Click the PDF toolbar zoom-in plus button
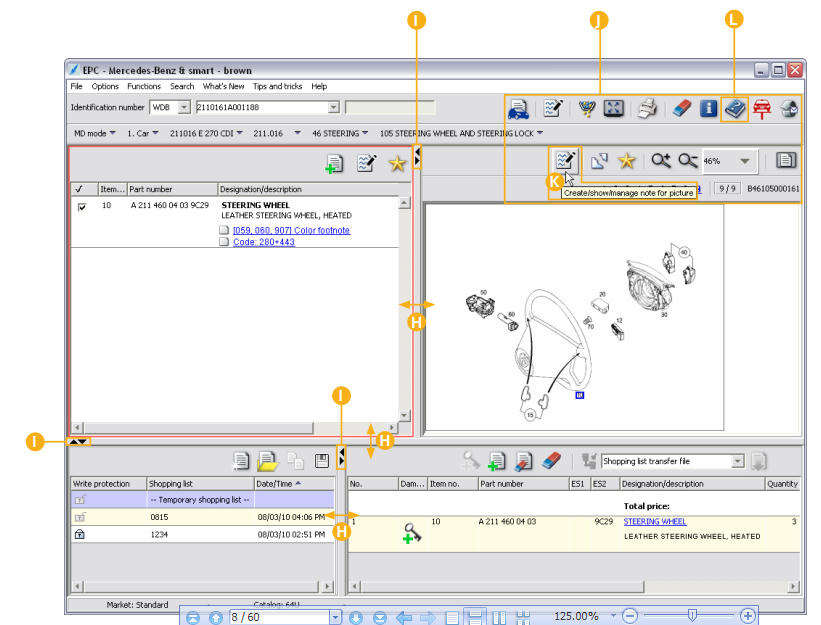This screenshot has width=821, height=625. (x=748, y=616)
